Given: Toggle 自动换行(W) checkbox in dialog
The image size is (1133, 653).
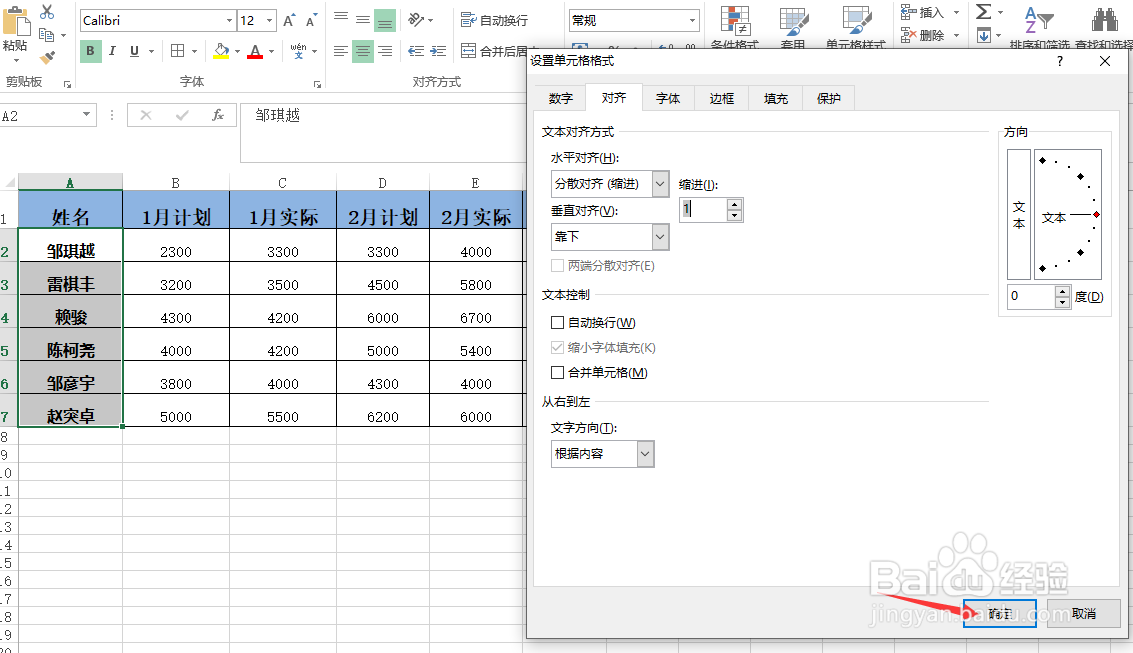Looking at the screenshot, I should [557, 322].
